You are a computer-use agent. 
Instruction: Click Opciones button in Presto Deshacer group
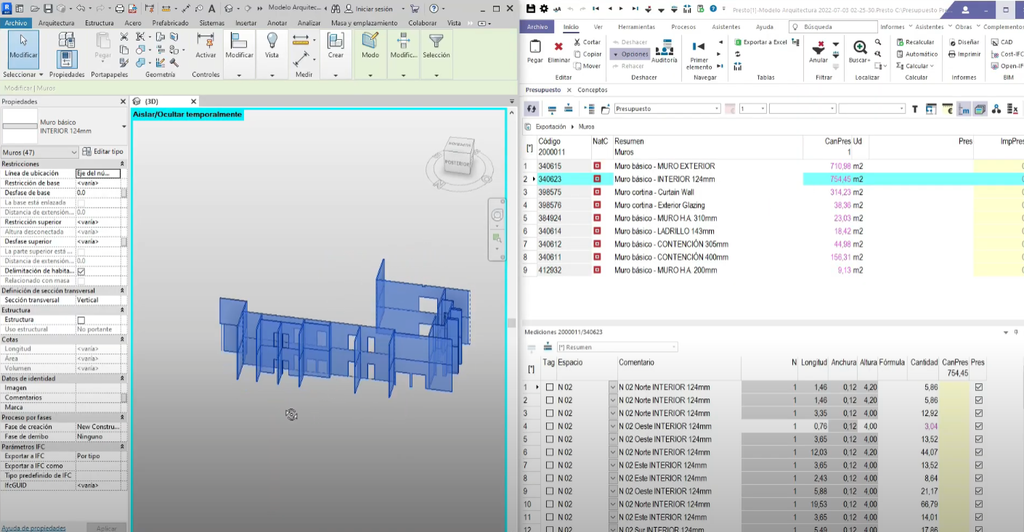click(631, 54)
